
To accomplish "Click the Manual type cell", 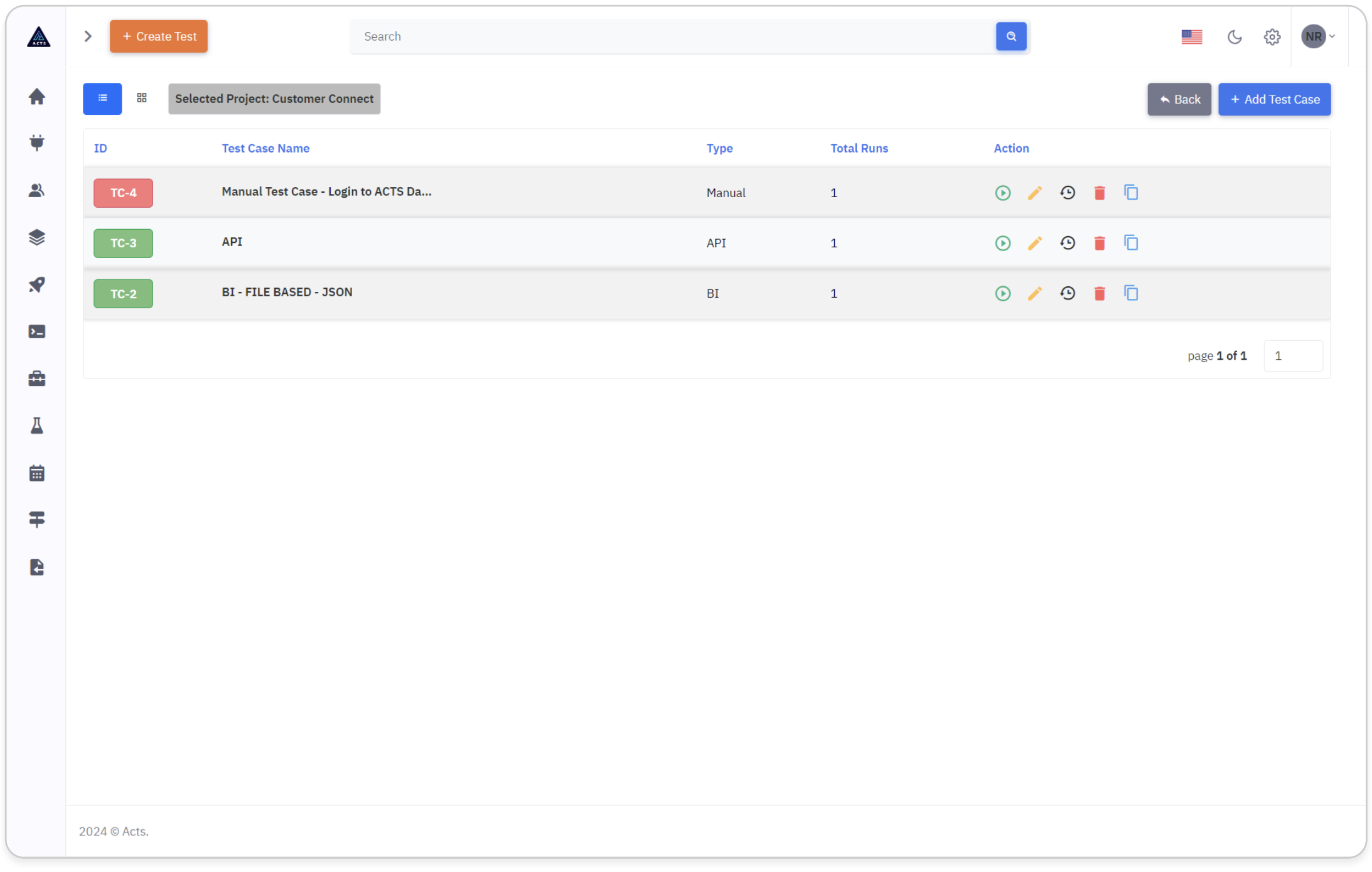I will (x=726, y=193).
